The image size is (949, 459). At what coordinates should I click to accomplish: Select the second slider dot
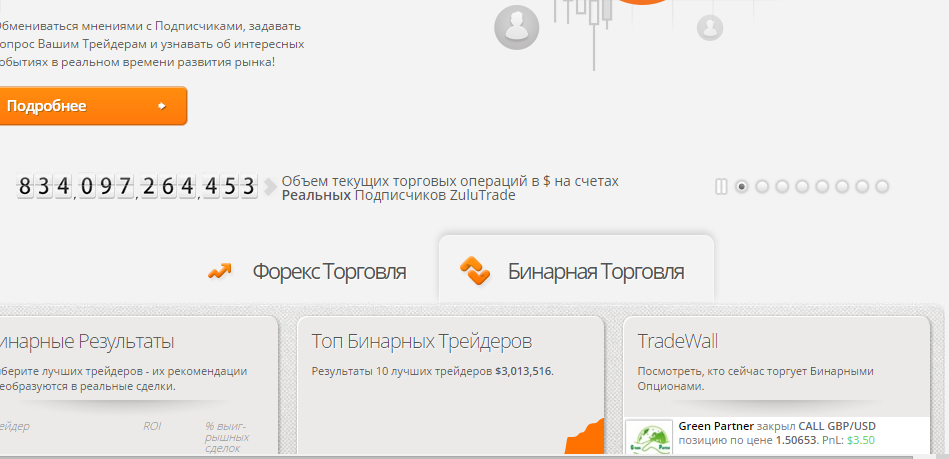(762, 187)
